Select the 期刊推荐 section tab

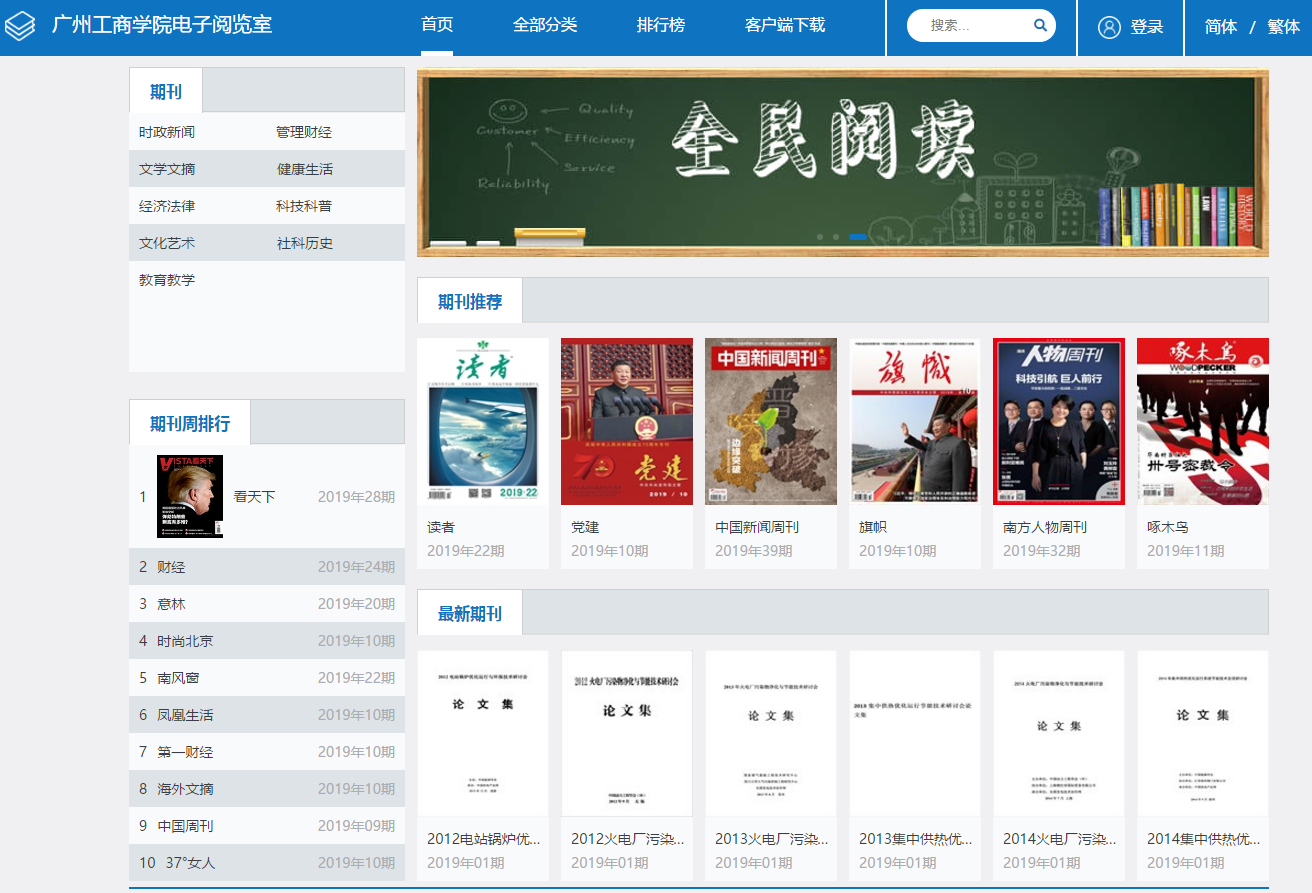[x=470, y=302]
